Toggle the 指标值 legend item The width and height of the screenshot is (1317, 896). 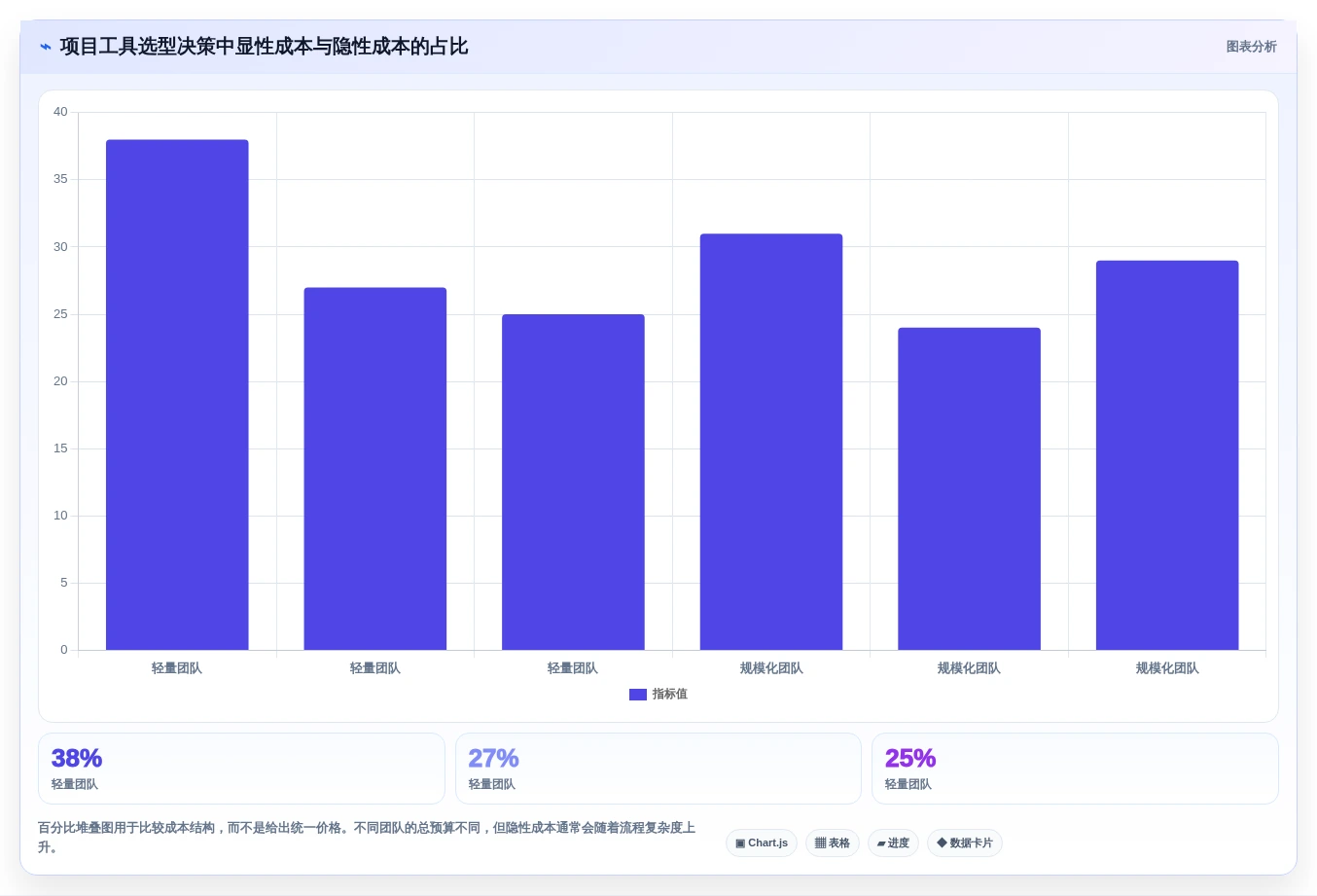[x=658, y=695]
